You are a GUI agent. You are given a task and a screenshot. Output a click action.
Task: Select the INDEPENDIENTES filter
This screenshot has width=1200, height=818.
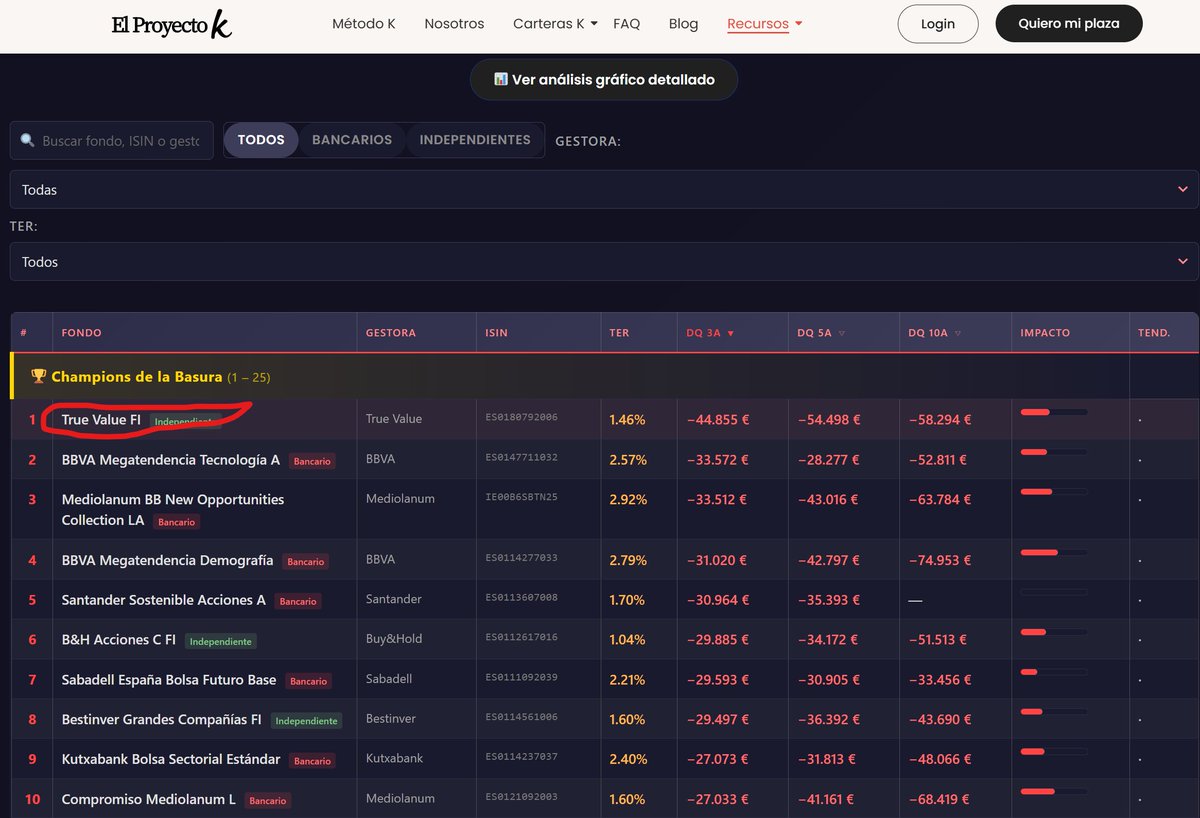coord(475,140)
